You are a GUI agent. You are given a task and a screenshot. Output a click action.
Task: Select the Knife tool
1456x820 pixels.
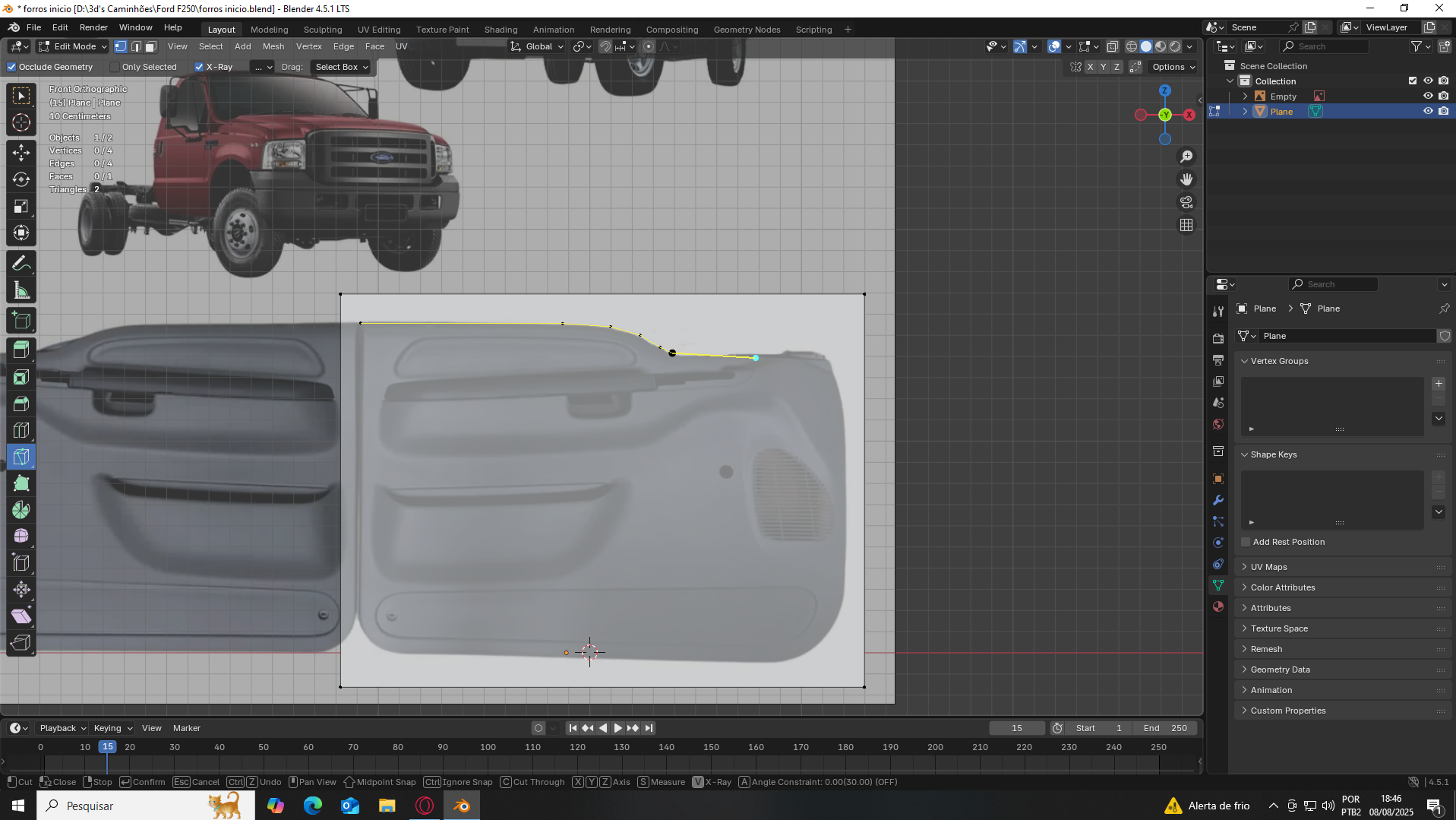click(x=21, y=457)
